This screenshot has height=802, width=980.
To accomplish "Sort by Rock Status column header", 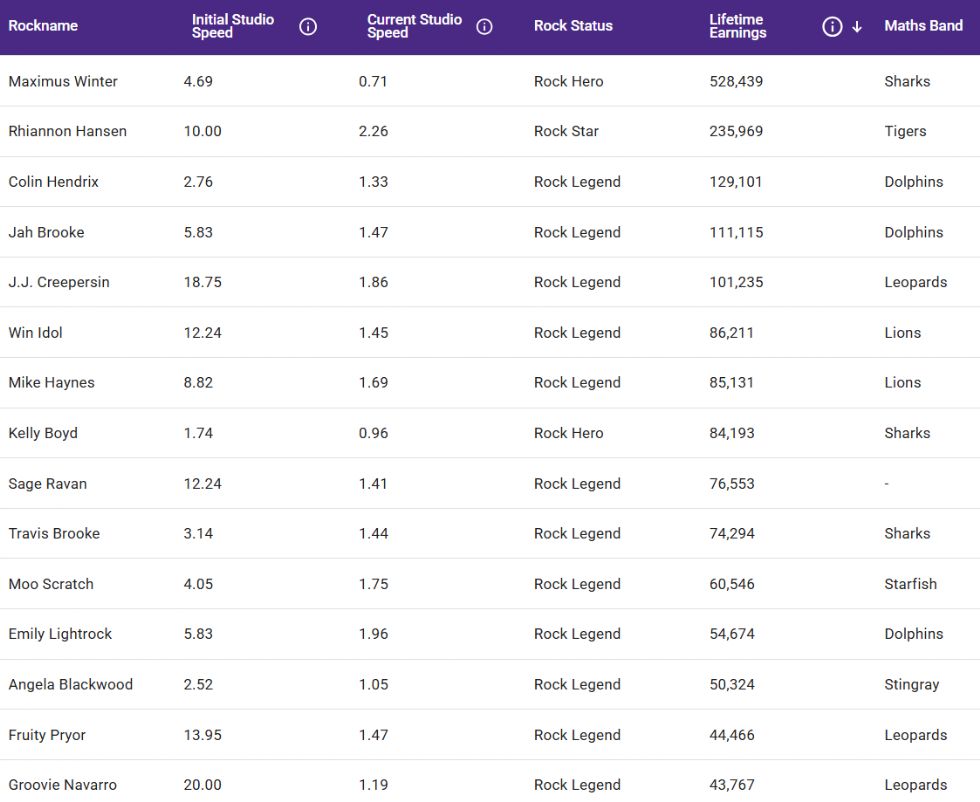I will [x=573, y=26].
